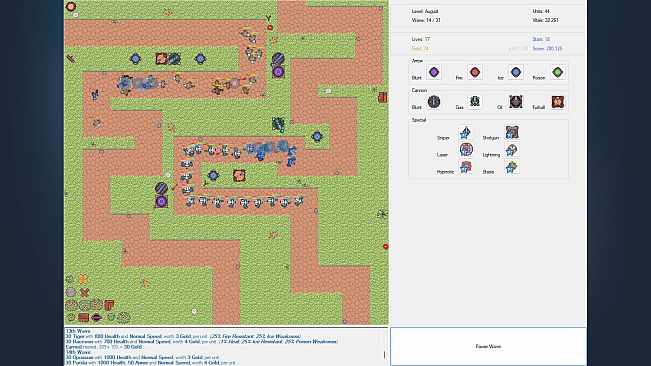Click the 'Wave: 14 / 31' counter
Viewport: 651px width, 366px height.
point(426,20)
